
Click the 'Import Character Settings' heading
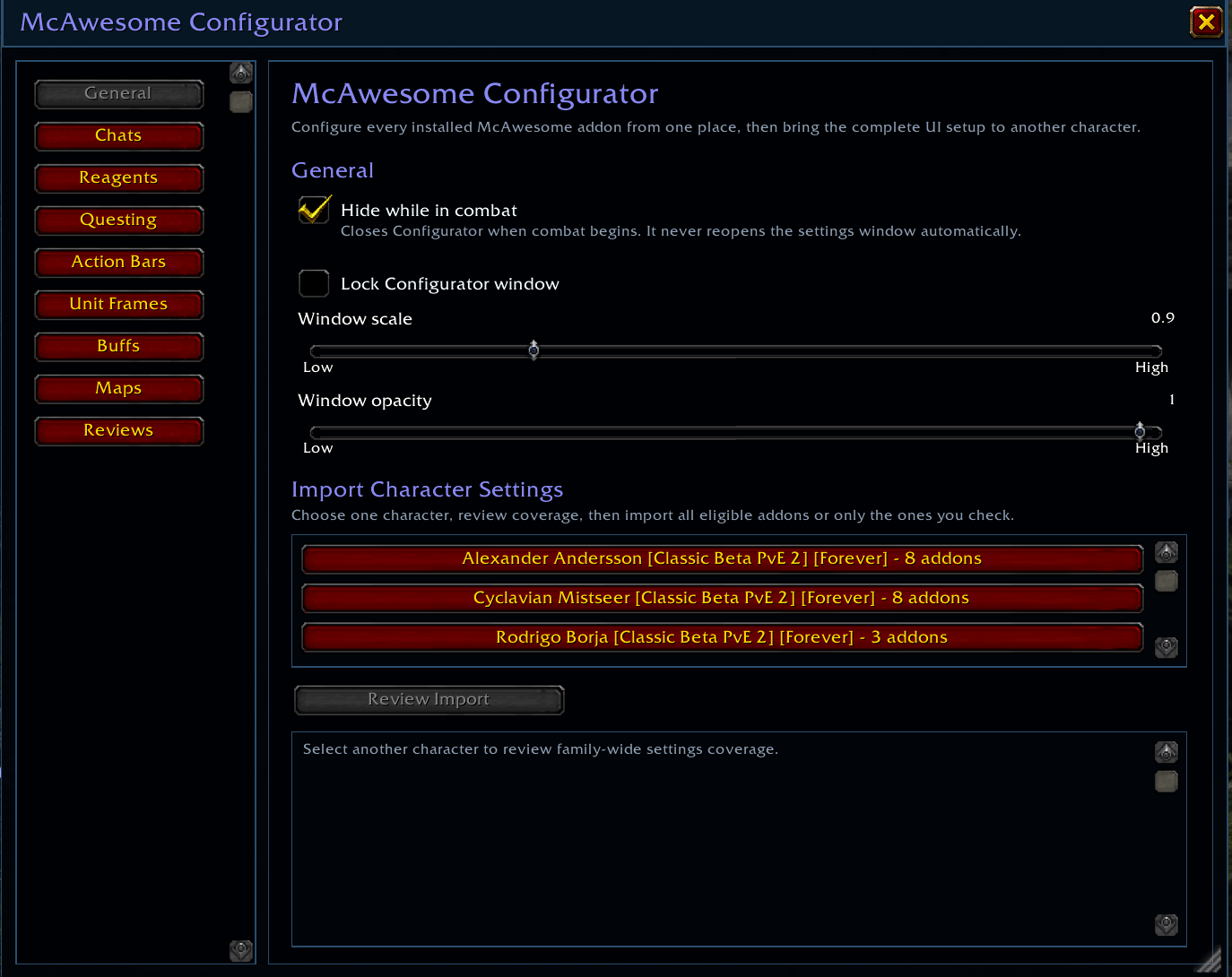428,489
